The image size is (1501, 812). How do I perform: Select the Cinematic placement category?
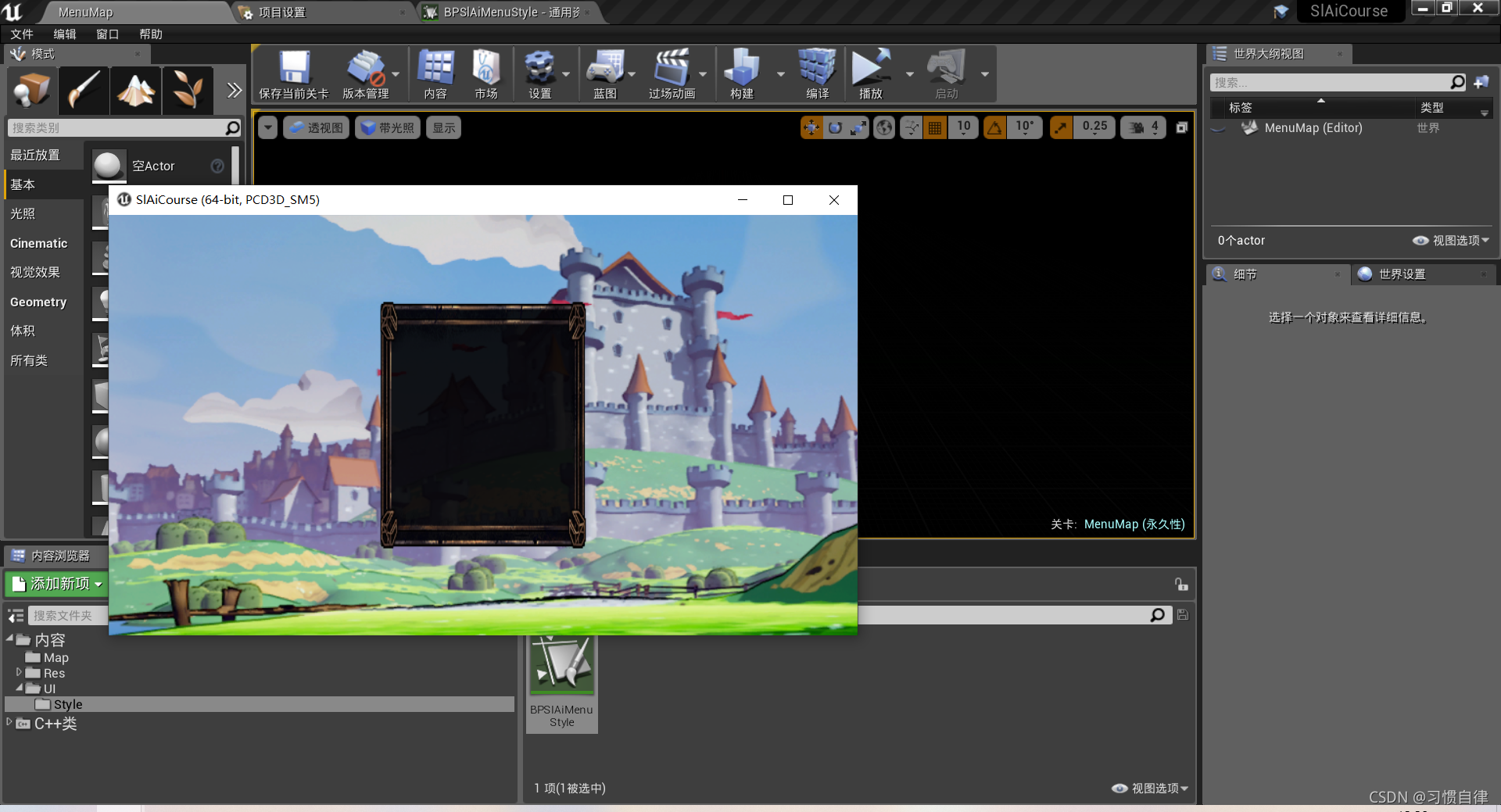[x=44, y=243]
